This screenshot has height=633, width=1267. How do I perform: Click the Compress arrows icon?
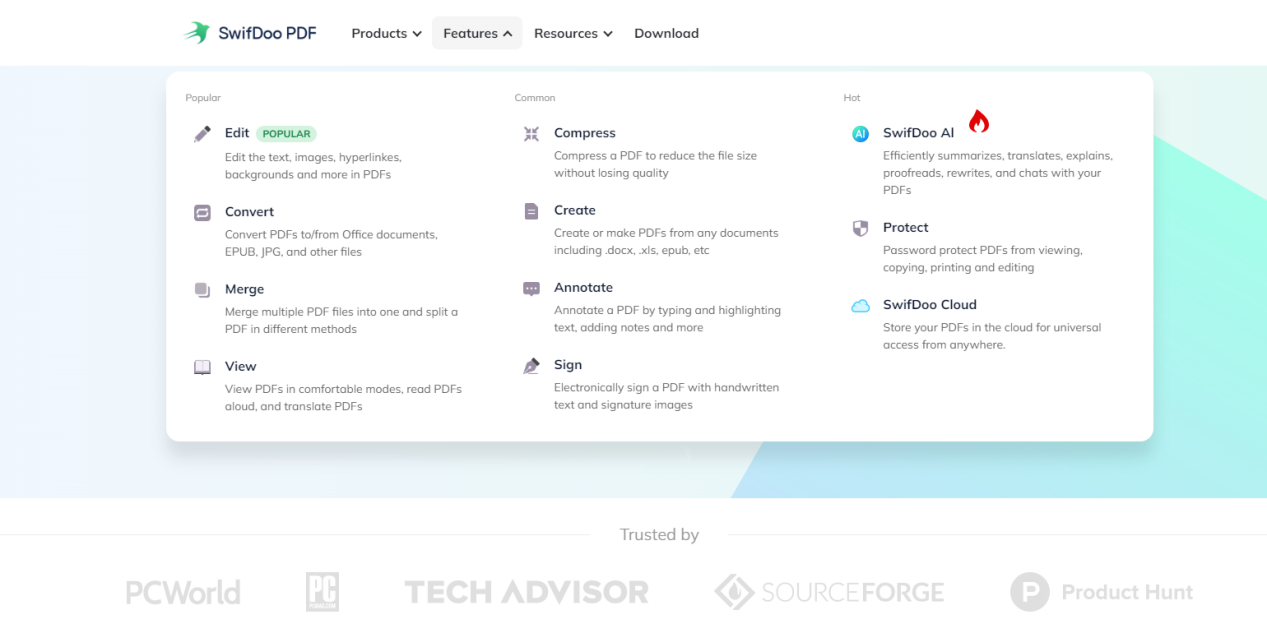tap(531, 134)
